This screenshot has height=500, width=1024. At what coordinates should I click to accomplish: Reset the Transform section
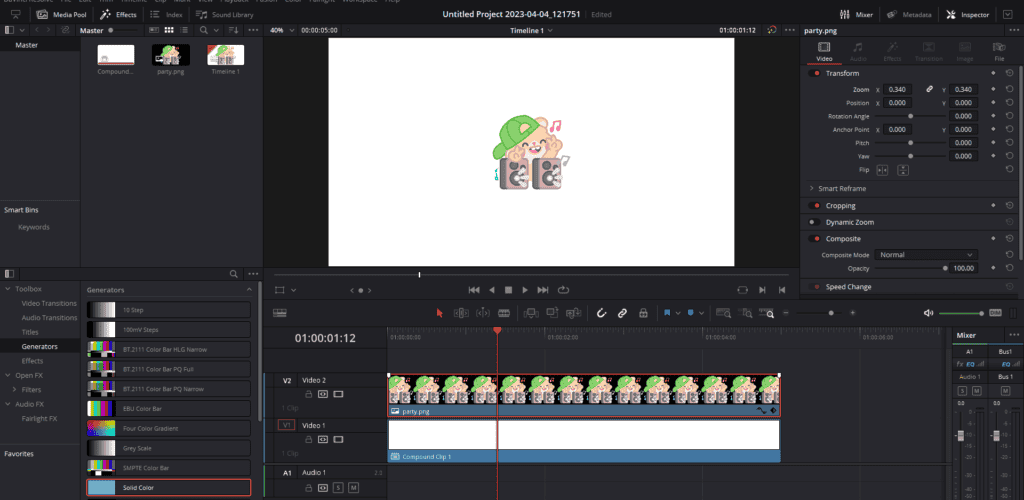(1009, 73)
